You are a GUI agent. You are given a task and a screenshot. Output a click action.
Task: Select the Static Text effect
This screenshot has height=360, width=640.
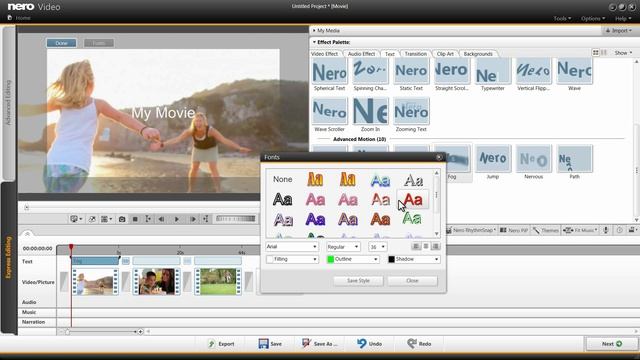[411, 74]
